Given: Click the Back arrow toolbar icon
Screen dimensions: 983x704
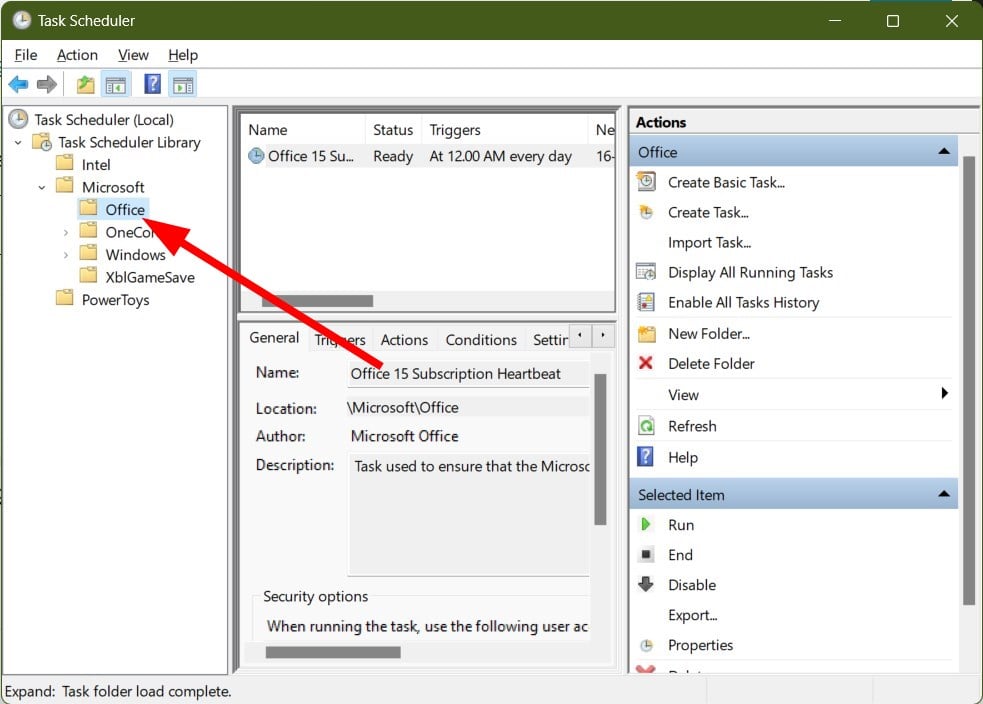Looking at the screenshot, I should 18,84.
